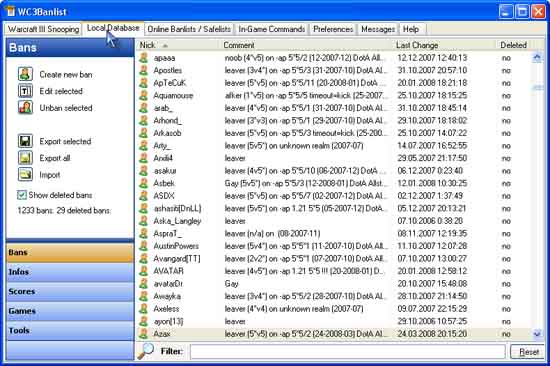Click the ban list scroll-down arrow

pos(537,334)
